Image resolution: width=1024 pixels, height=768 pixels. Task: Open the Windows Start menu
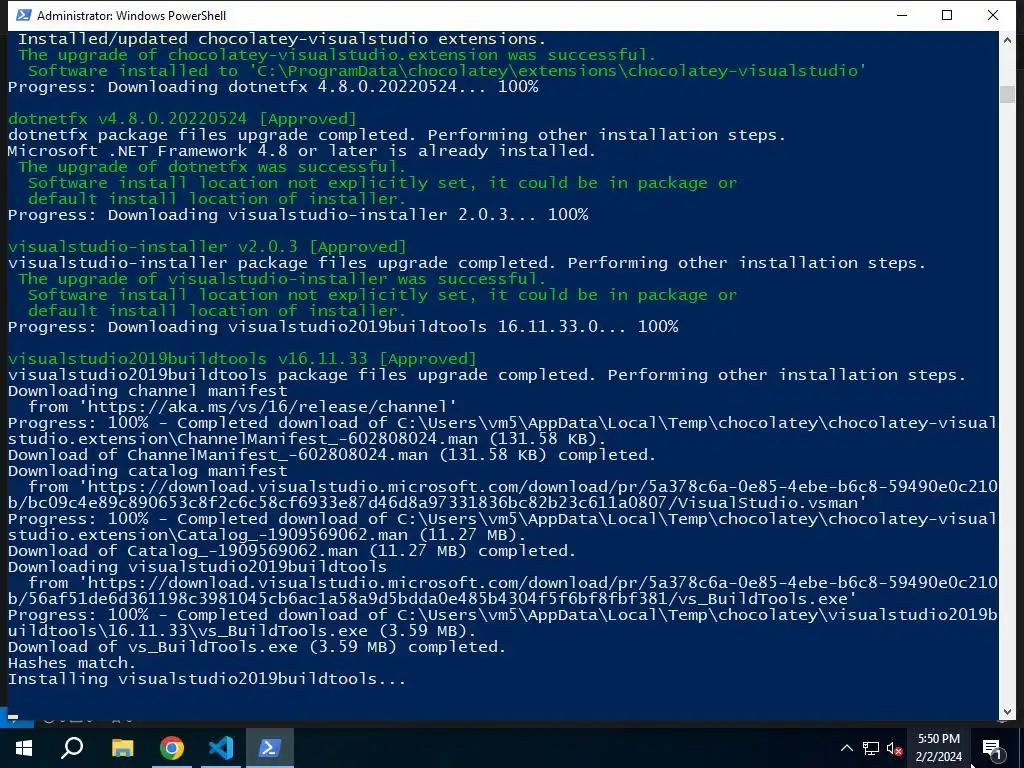coord(24,748)
